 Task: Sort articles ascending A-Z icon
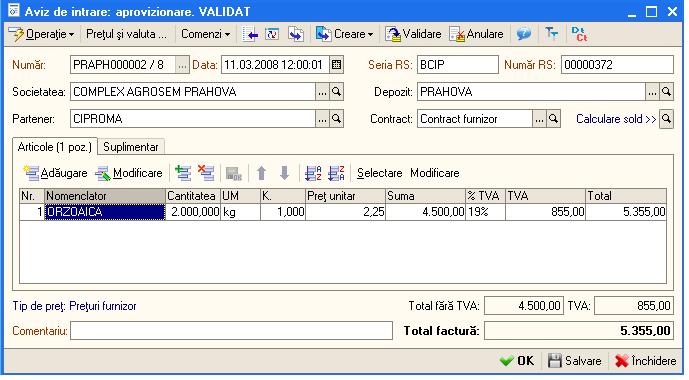point(313,173)
